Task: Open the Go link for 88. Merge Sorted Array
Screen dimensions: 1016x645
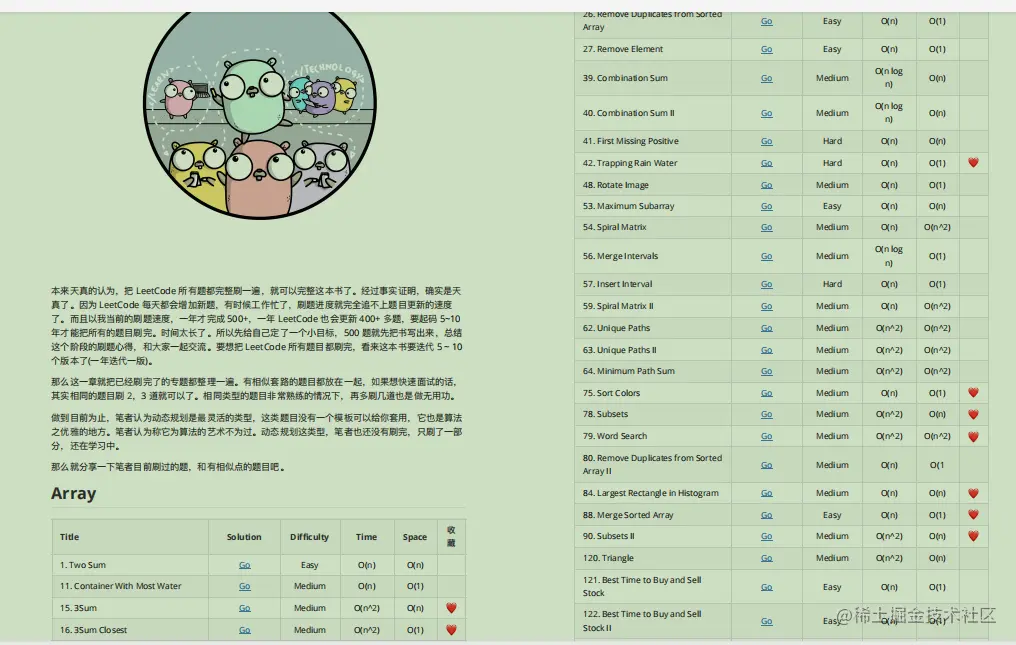Action: [x=767, y=515]
